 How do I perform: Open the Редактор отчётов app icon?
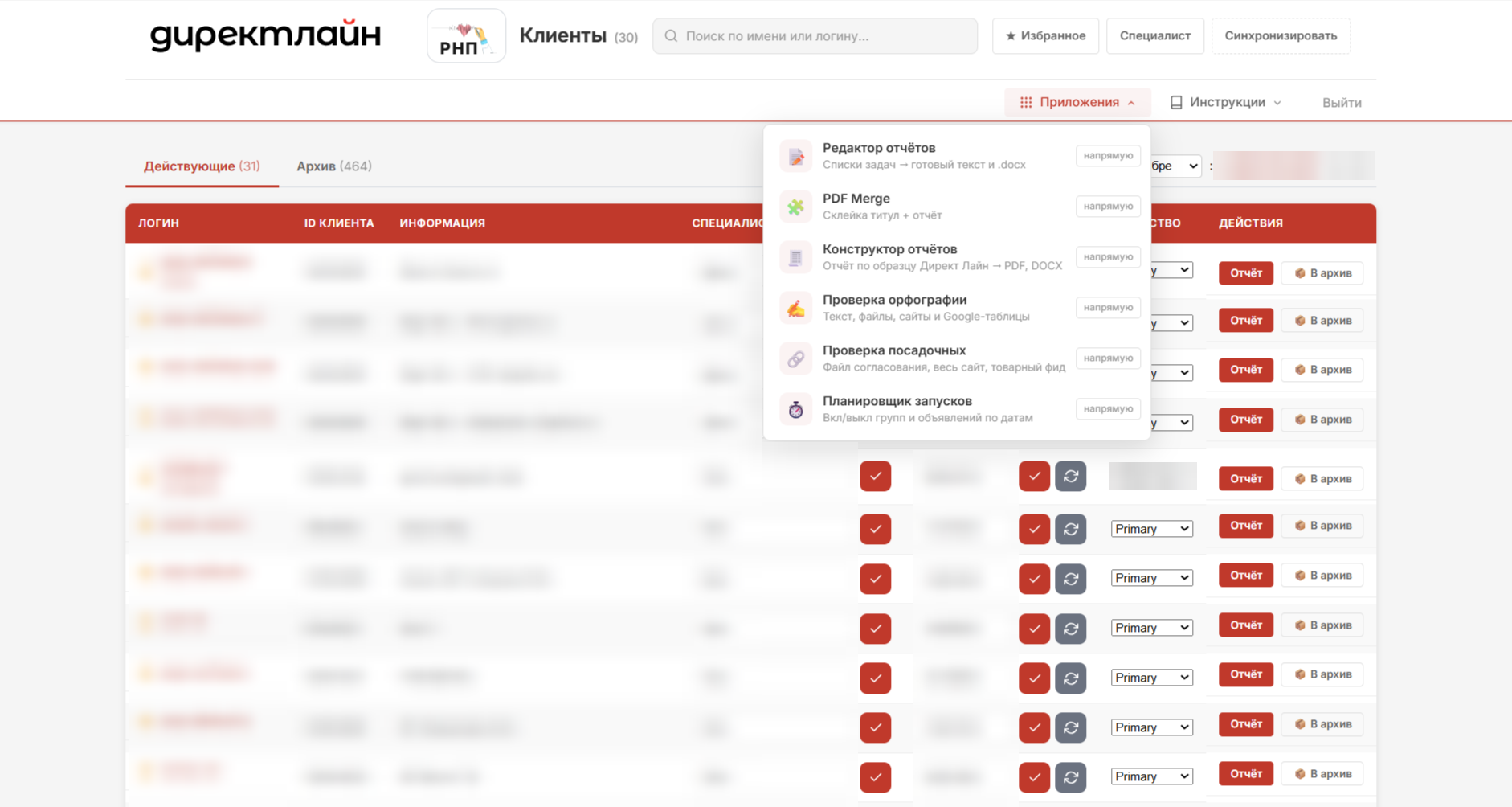pos(795,156)
